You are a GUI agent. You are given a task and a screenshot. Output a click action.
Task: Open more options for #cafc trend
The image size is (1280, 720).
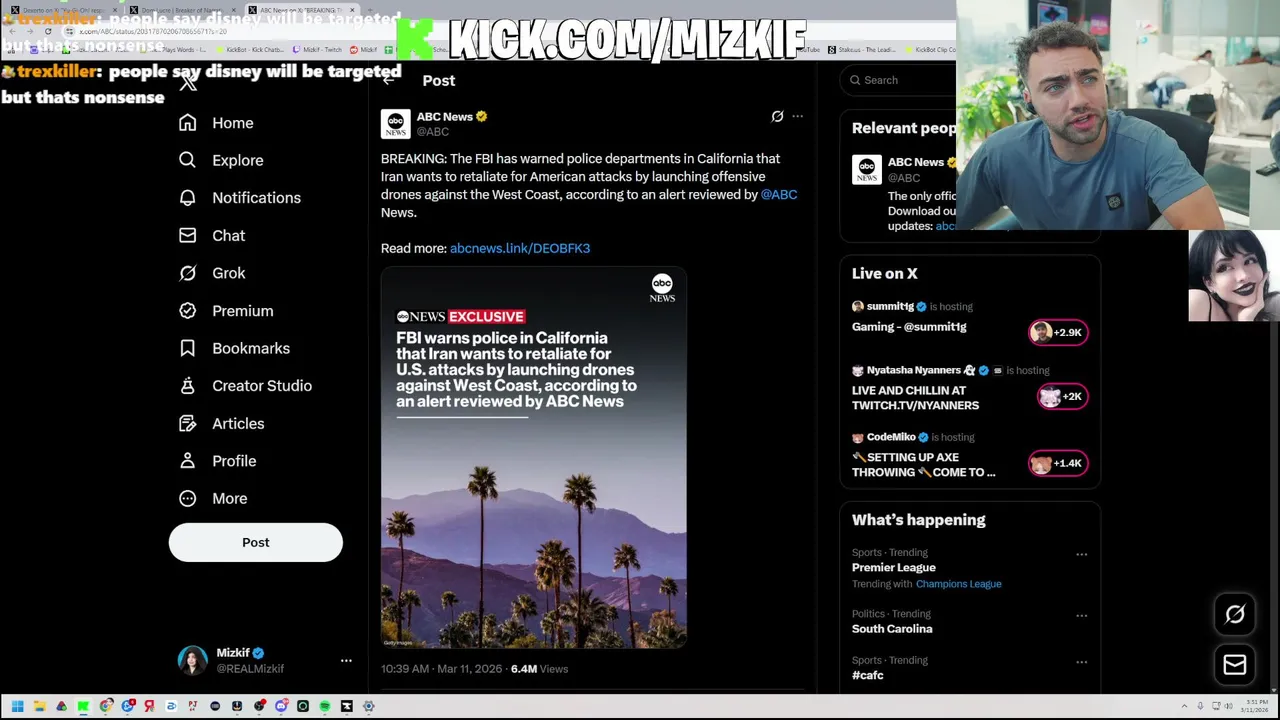(x=1081, y=662)
